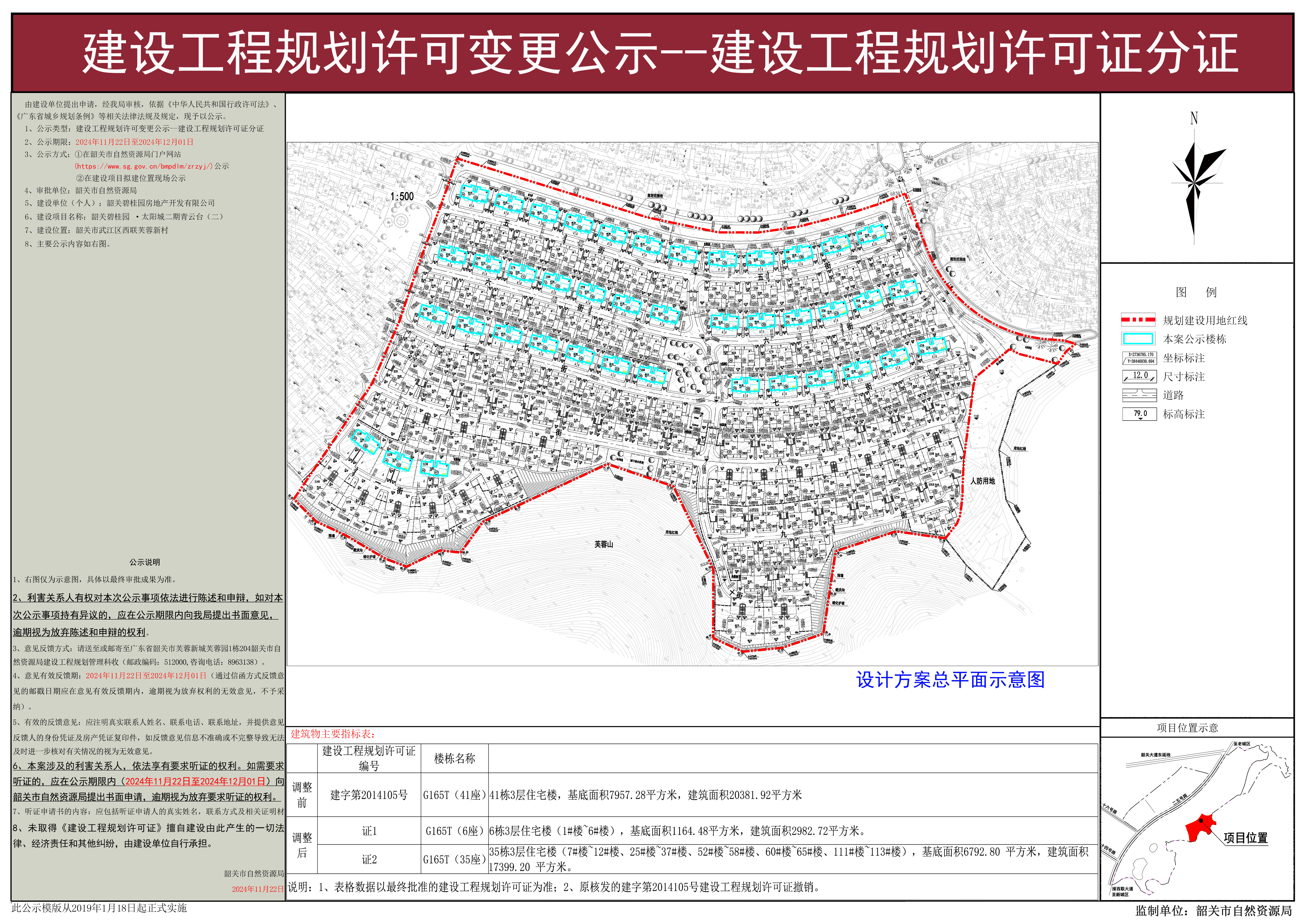The height and width of the screenshot is (924, 1306).
Task: Click the 楼栋名称 column header
Action: [455, 758]
